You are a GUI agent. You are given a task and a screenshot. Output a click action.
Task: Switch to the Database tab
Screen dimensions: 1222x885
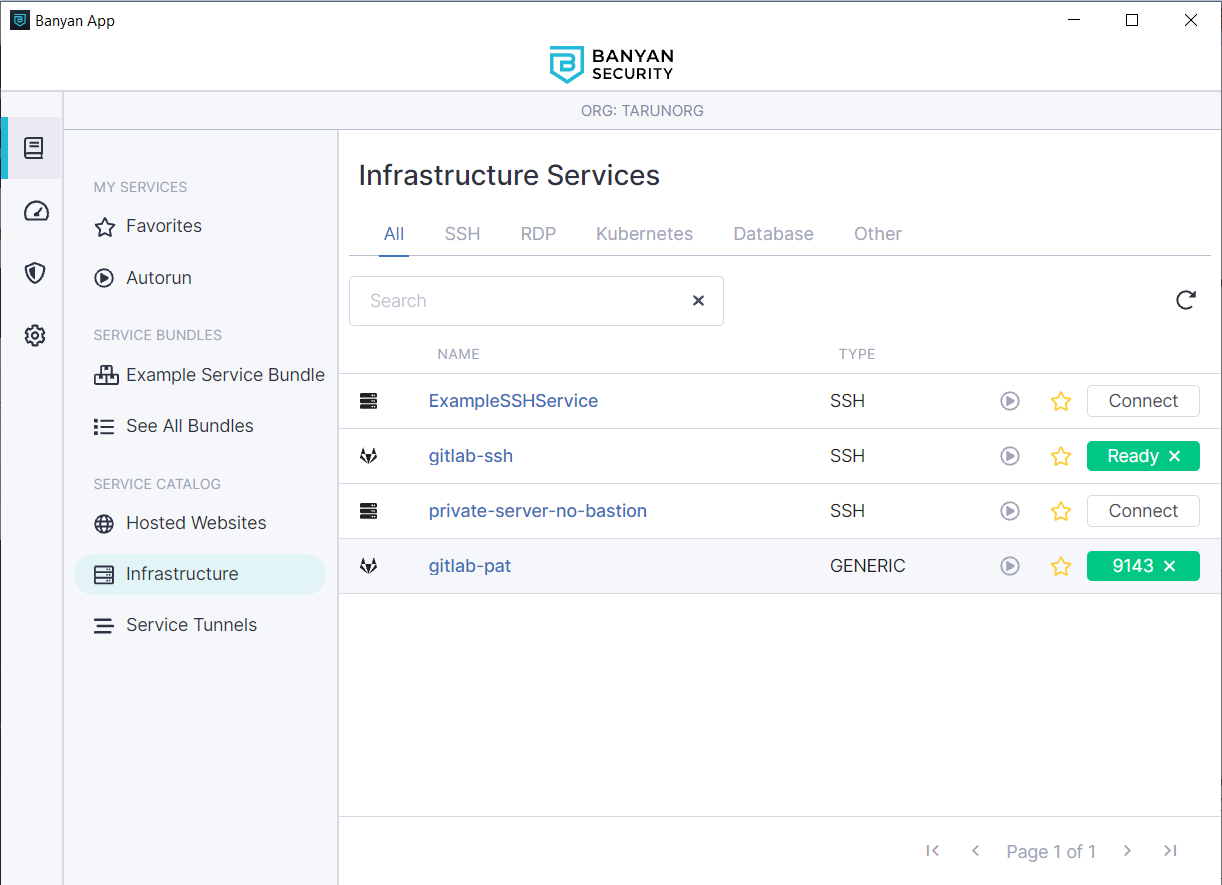click(773, 234)
